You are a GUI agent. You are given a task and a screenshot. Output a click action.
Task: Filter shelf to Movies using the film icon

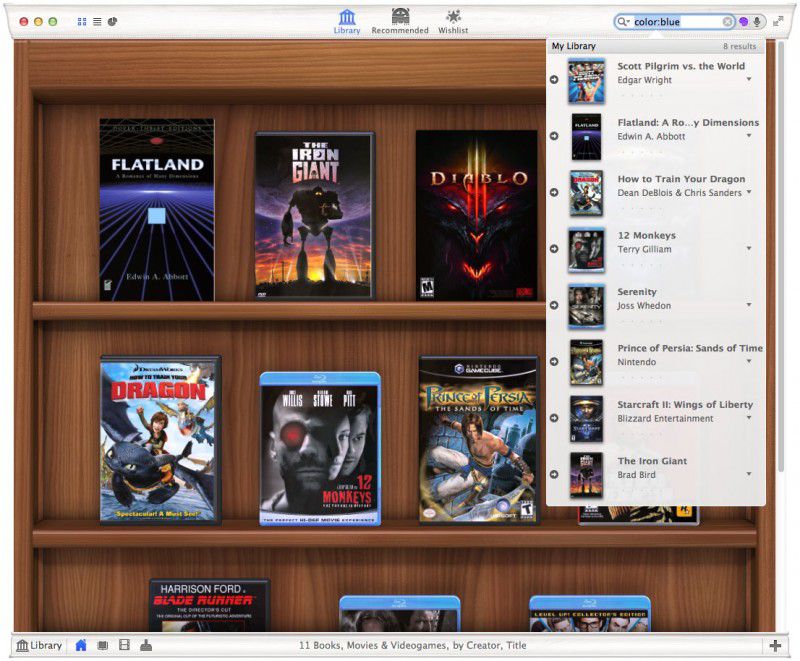pyautogui.click(x=125, y=646)
